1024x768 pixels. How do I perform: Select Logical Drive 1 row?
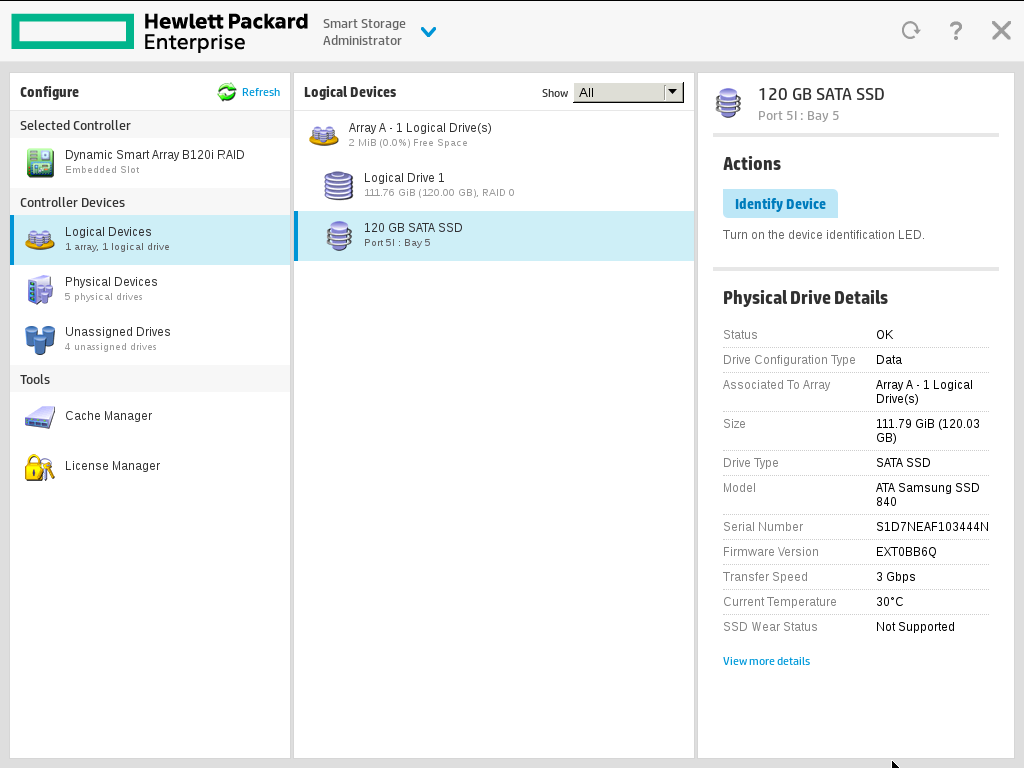tap(494, 185)
